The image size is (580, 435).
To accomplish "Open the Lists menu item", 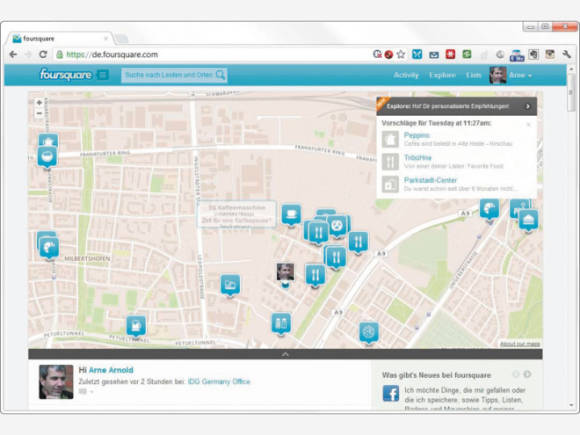I will click(473, 75).
